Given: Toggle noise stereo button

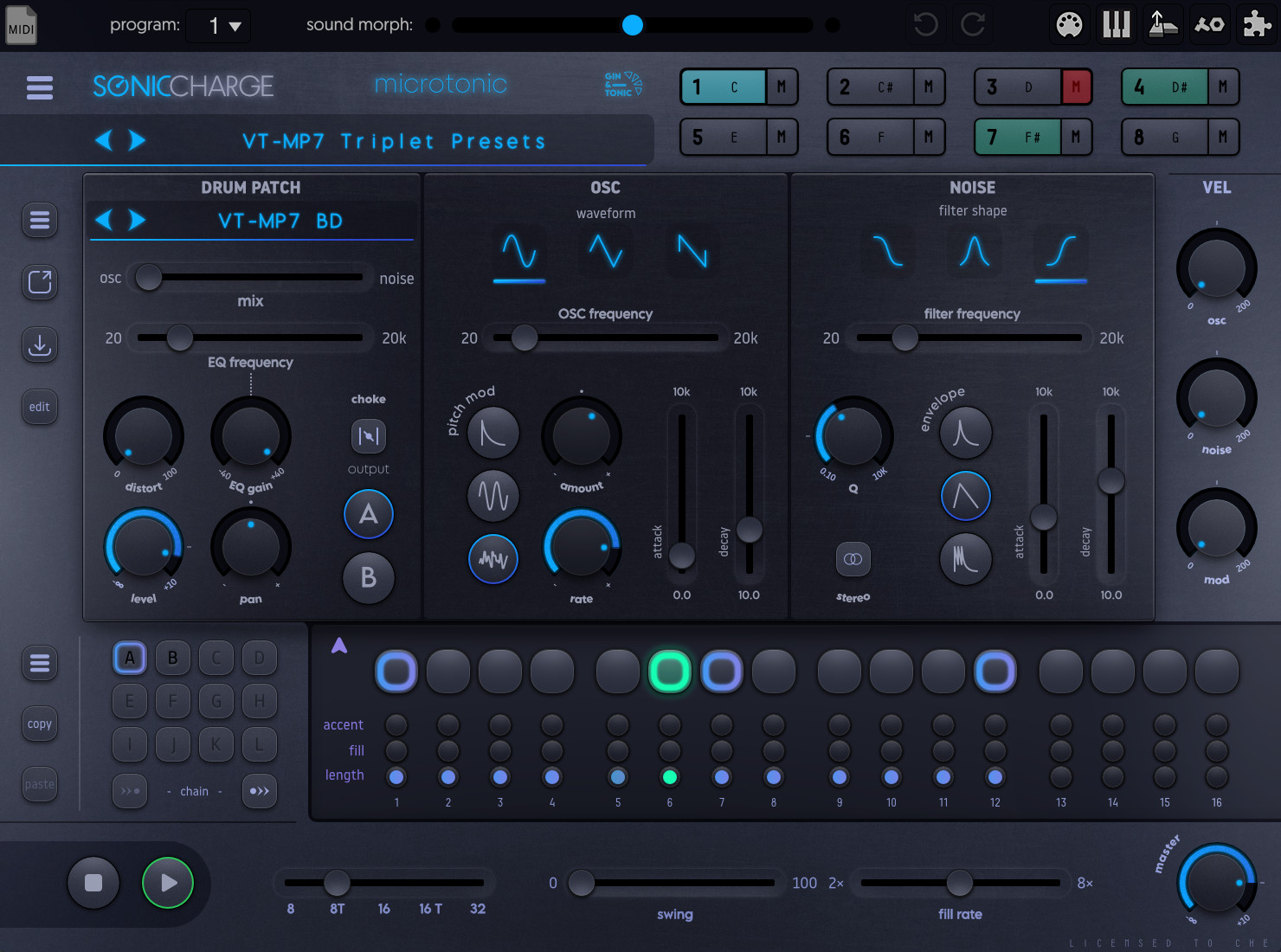Looking at the screenshot, I should pos(853,559).
